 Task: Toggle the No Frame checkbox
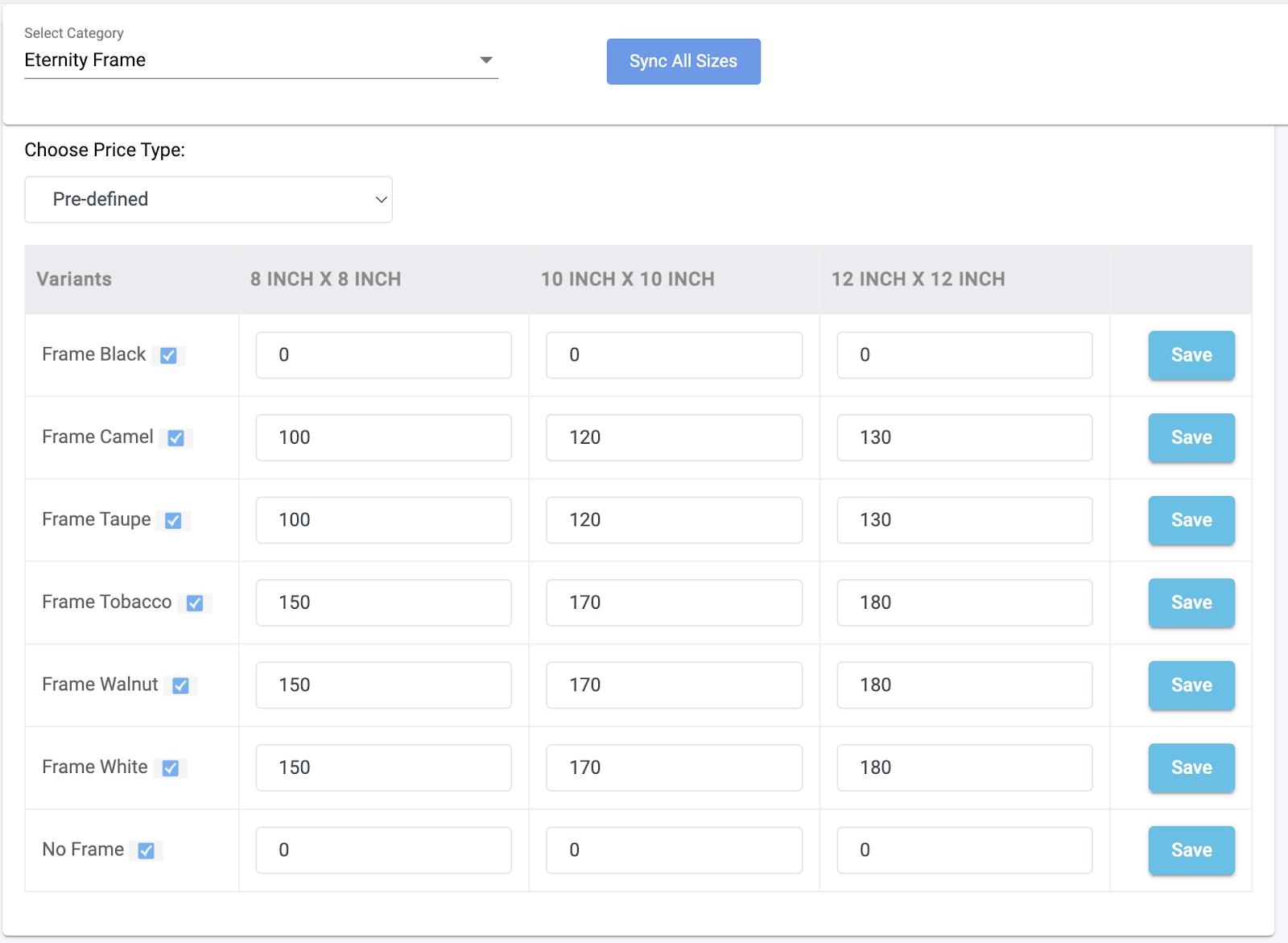(x=147, y=851)
